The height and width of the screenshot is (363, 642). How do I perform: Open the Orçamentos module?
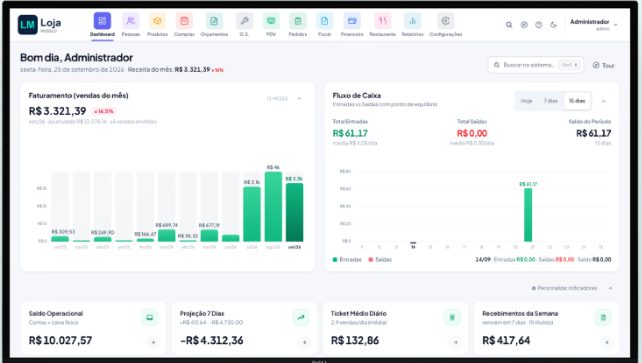[214, 25]
